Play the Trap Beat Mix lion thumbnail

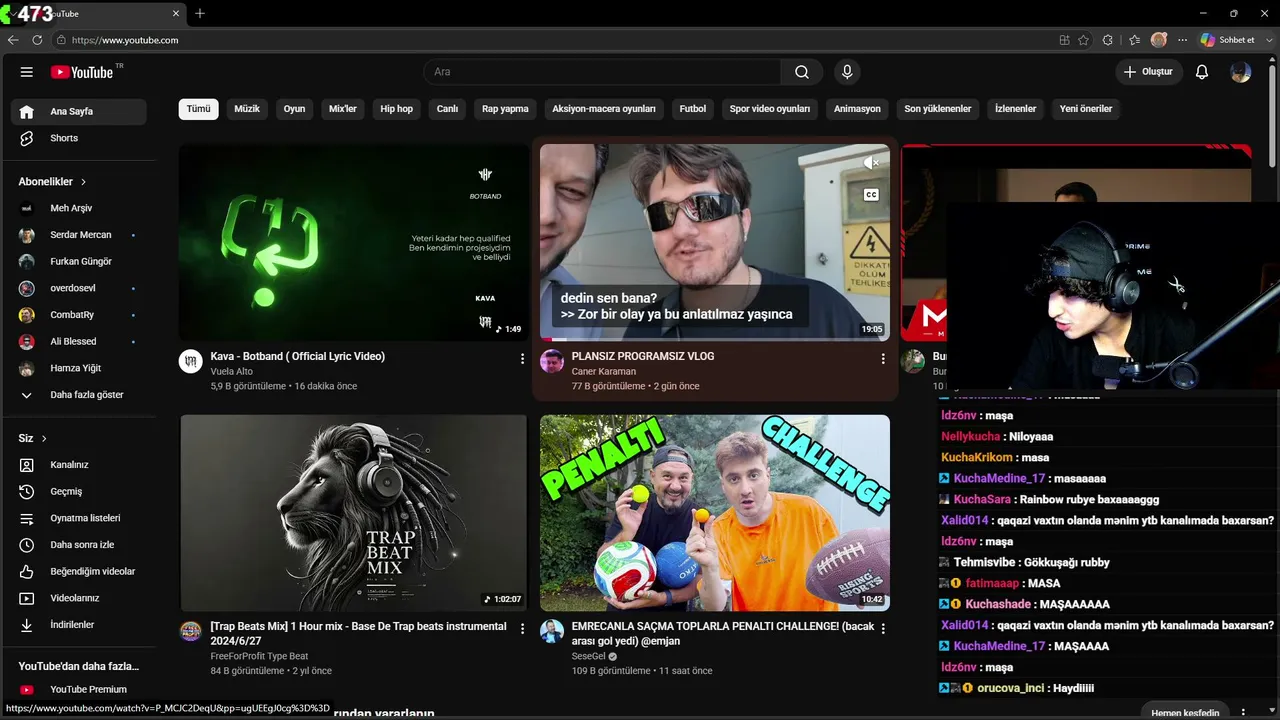pyautogui.click(x=354, y=513)
